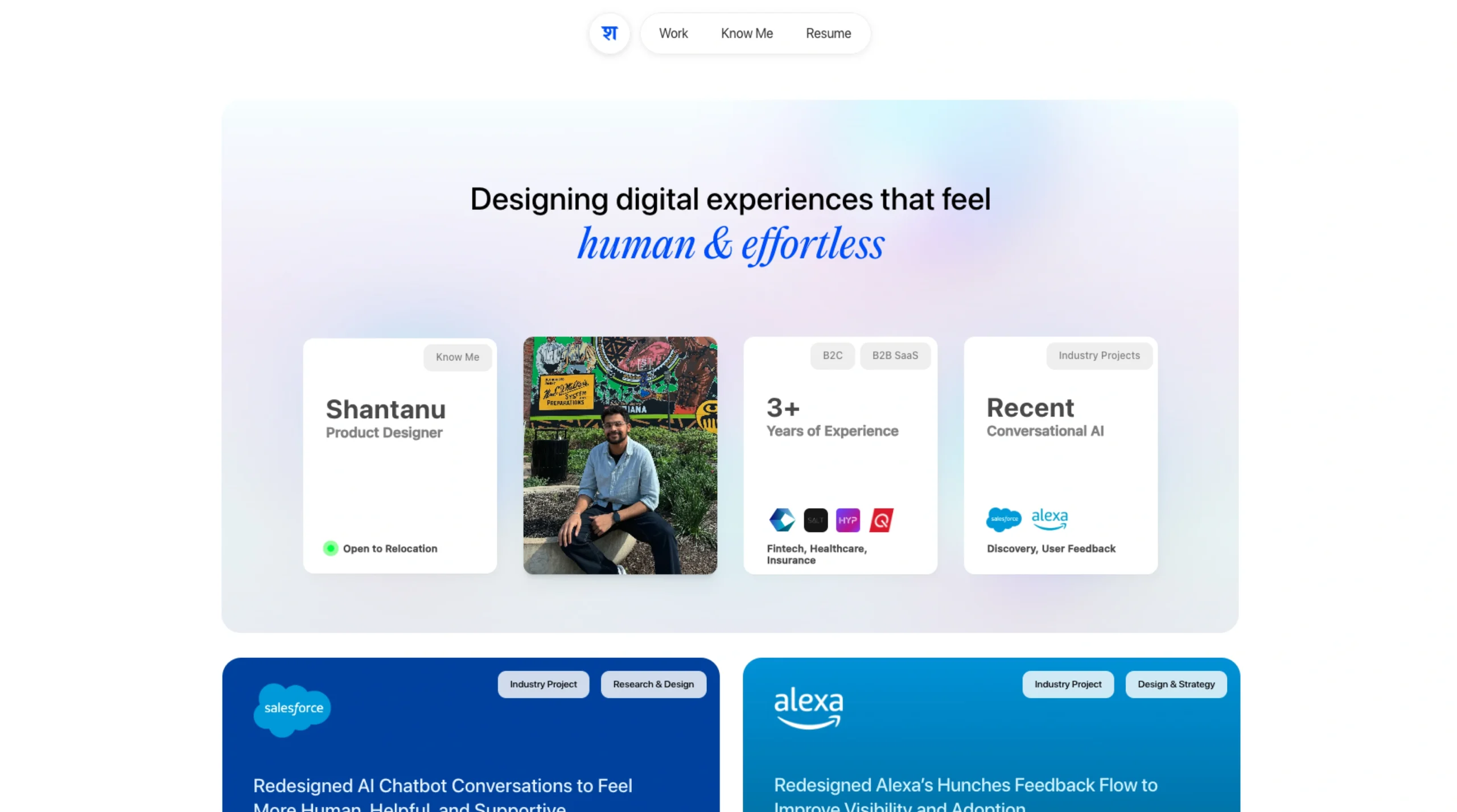Screen dimensions: 1457x812
Task: Click the Industry Projects tag
Action: (1098, 355)
